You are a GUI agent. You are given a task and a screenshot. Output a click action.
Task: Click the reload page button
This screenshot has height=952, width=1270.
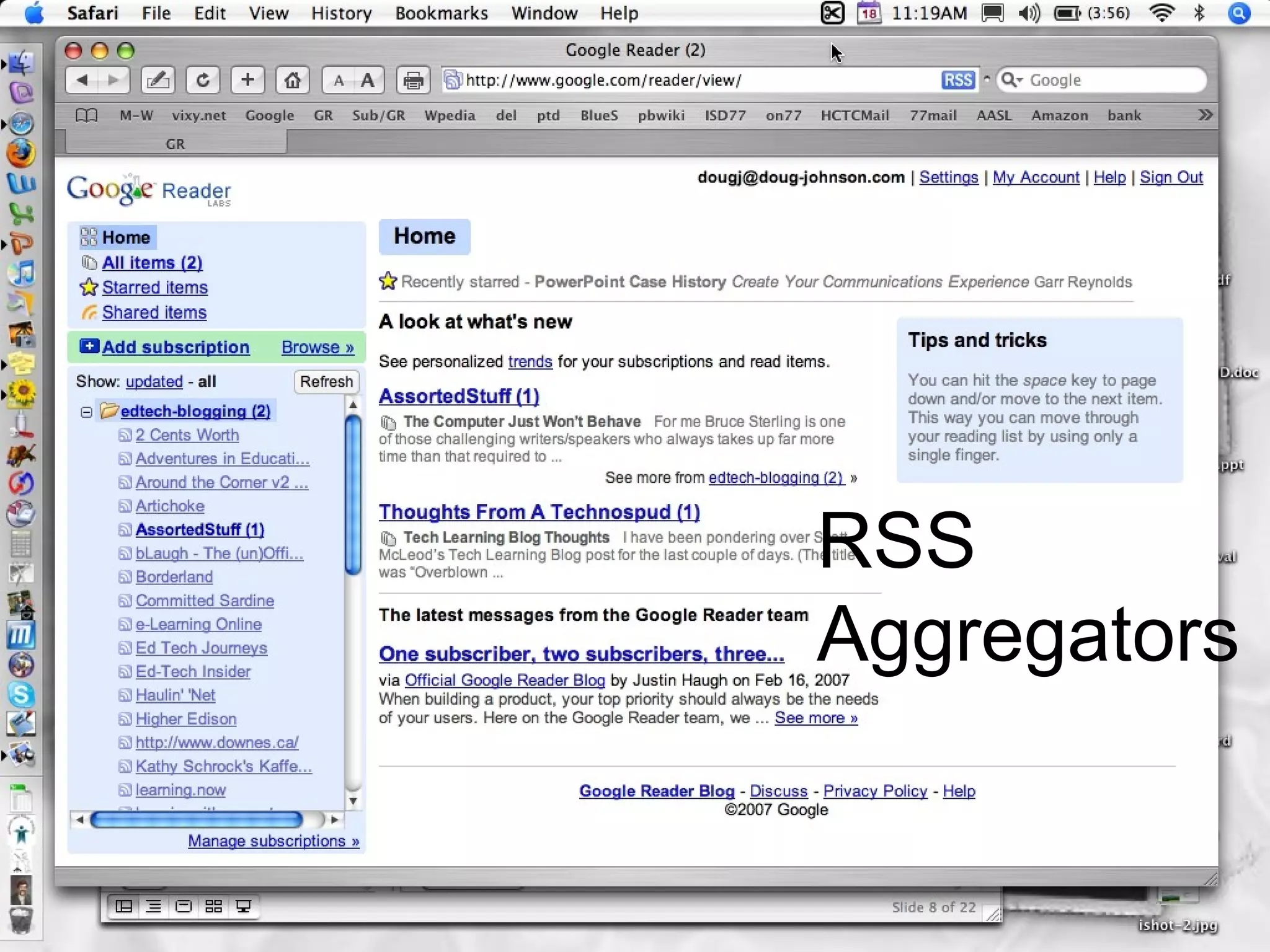point(202,80)
